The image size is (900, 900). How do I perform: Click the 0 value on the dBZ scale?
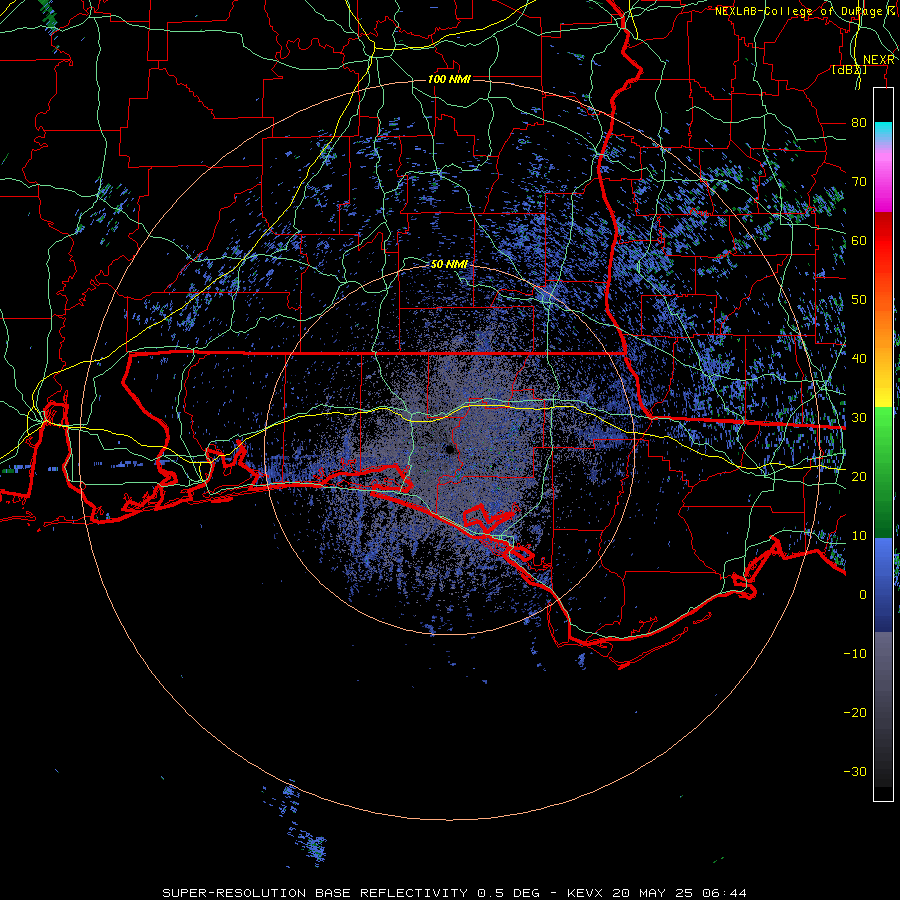point(863,595)
